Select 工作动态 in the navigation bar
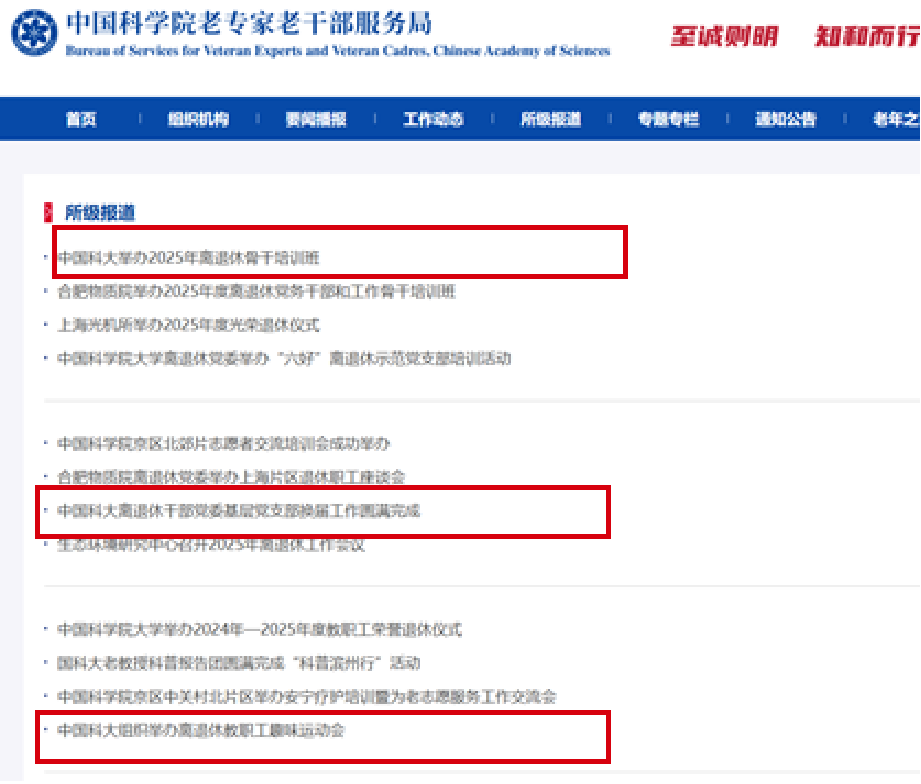This screenshot has width=921, height=784. [x=433, y=119]
